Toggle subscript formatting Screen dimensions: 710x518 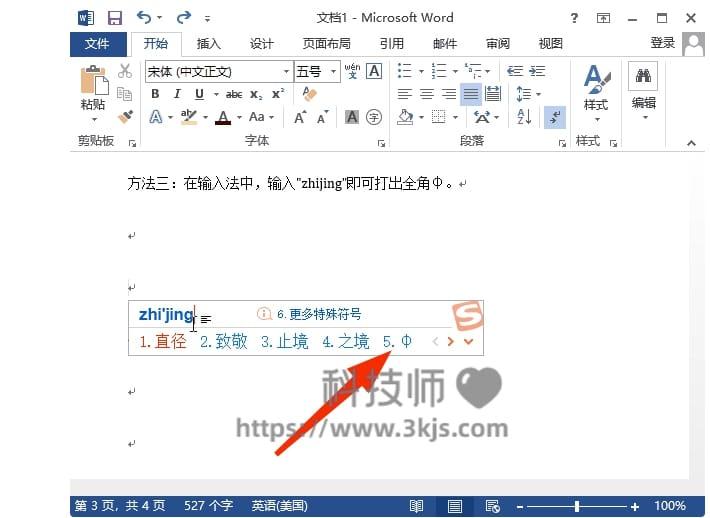click(256, 94)
